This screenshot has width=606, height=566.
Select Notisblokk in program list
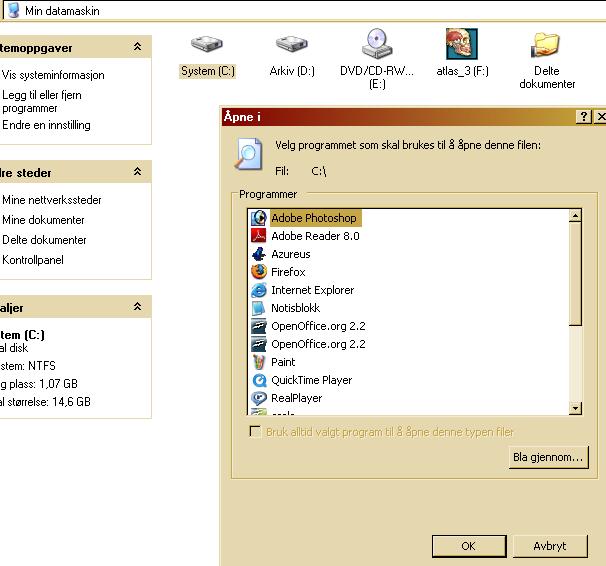click(x=295, y=308)
